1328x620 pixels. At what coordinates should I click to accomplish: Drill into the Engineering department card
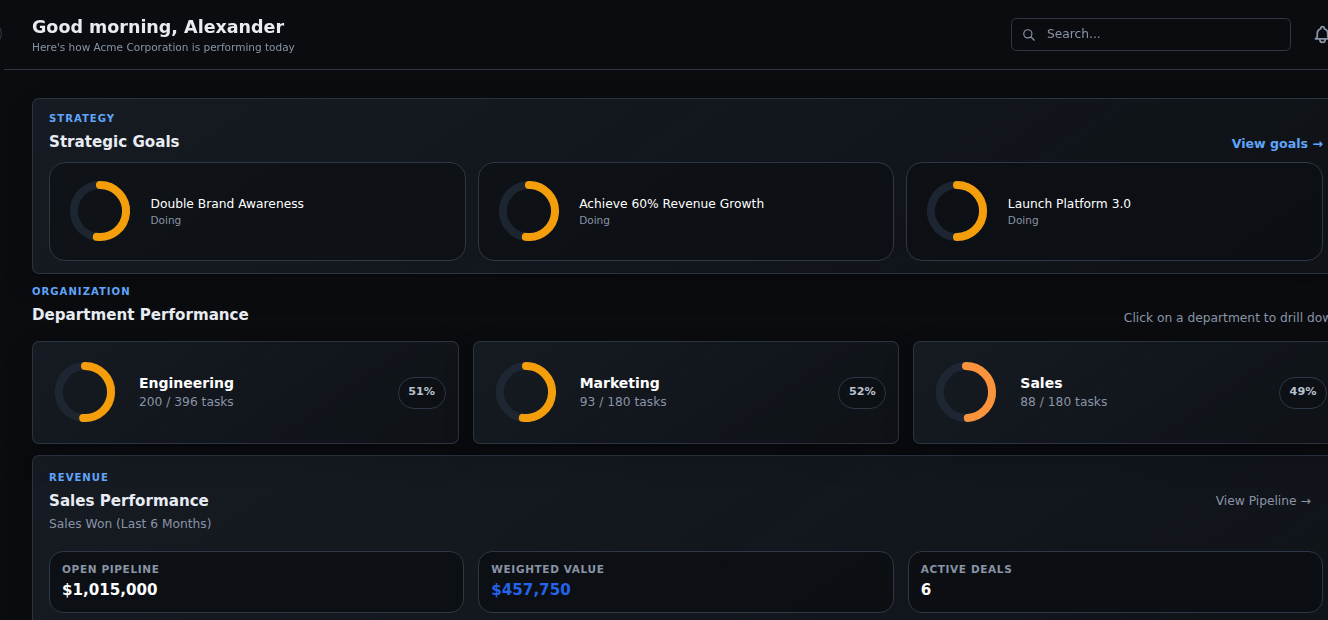(245, 392)
